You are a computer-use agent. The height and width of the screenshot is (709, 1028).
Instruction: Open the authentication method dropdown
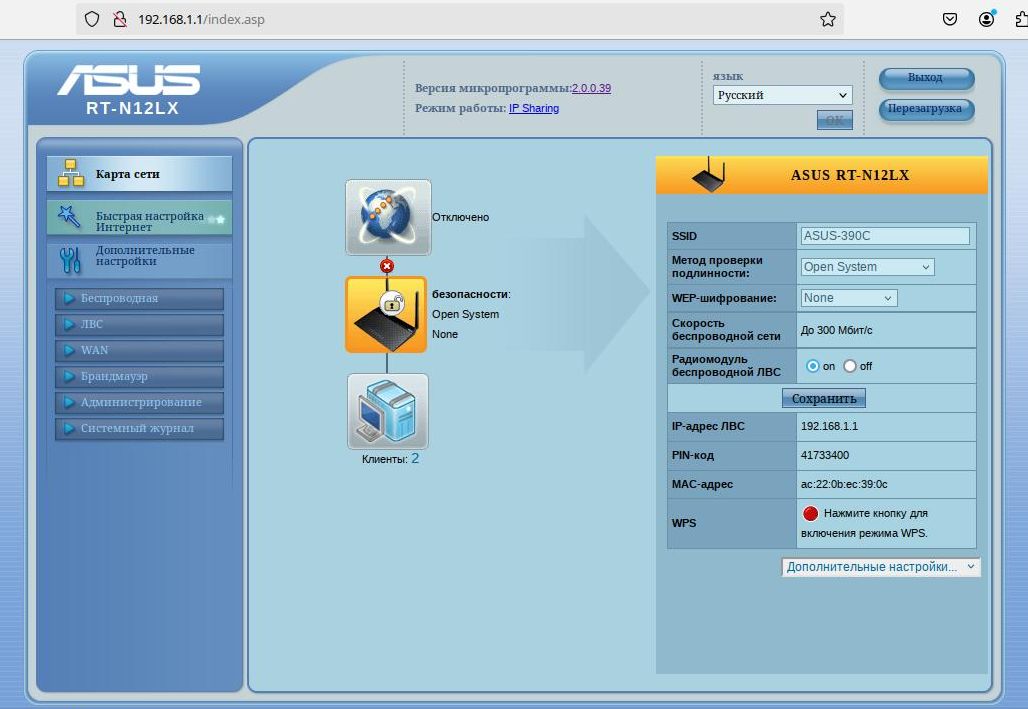click(867, 267)
